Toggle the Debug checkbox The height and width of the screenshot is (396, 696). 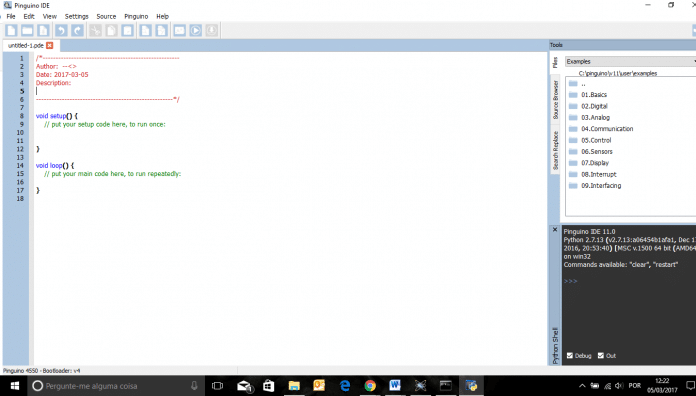click(x=570, y=356)
